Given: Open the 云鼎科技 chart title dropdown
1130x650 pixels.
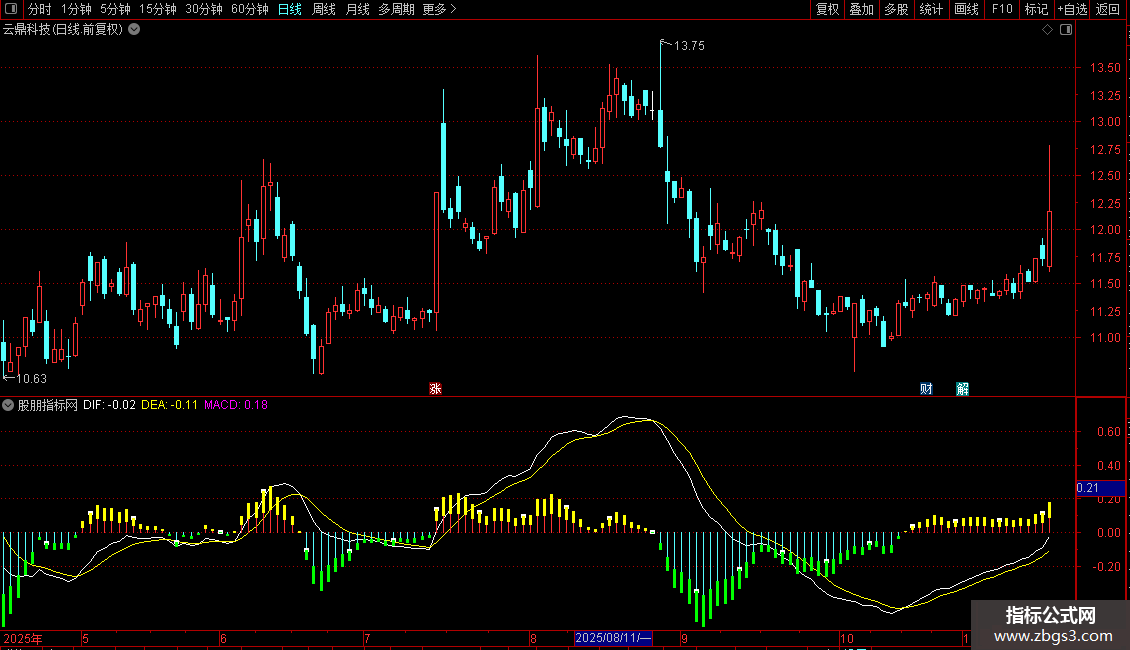Looking at the screenshot, I should (x=134, y=30).
